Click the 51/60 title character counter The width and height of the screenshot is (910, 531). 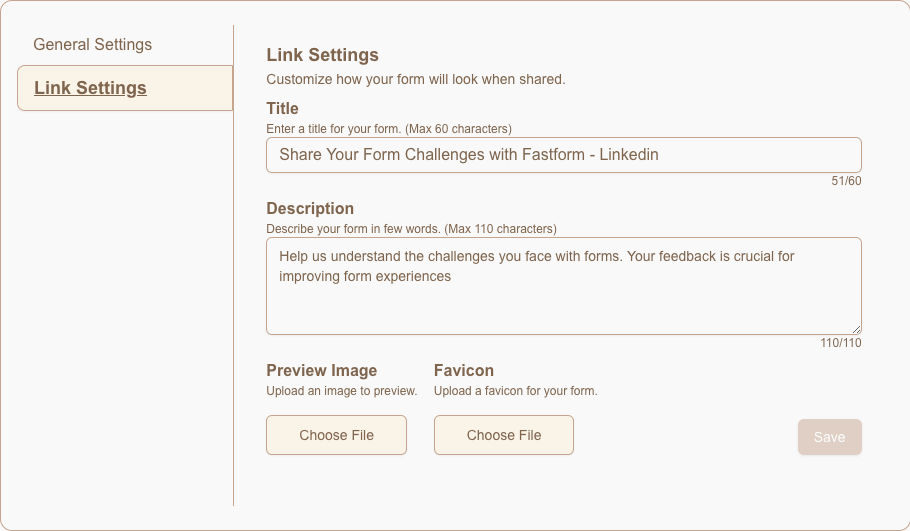pos(846,181)
